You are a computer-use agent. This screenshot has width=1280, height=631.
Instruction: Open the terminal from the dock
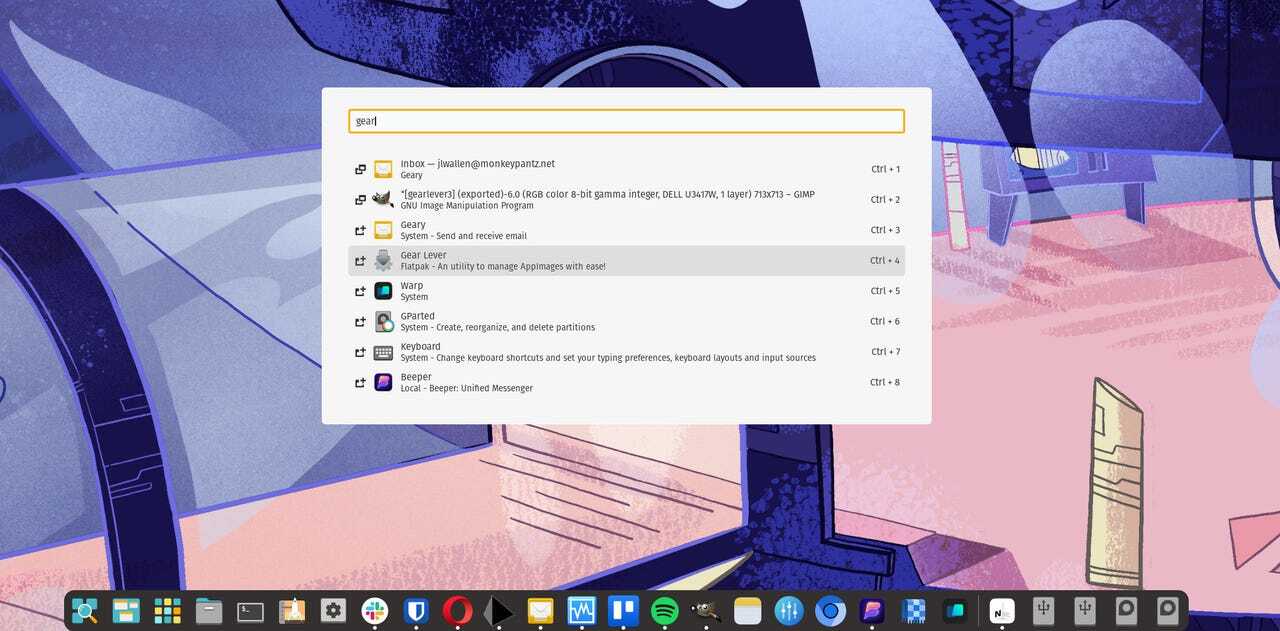[x=250, y=610]
